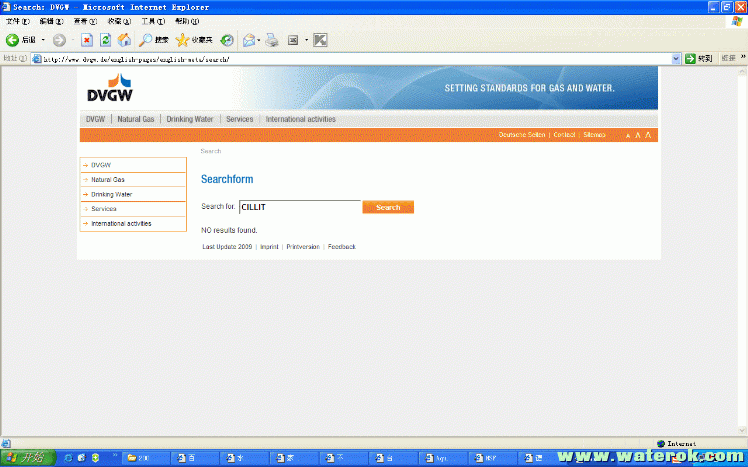The image size is (748, 467).
Task: Print the page with the printer icon
Action: (x=272, y=40)
